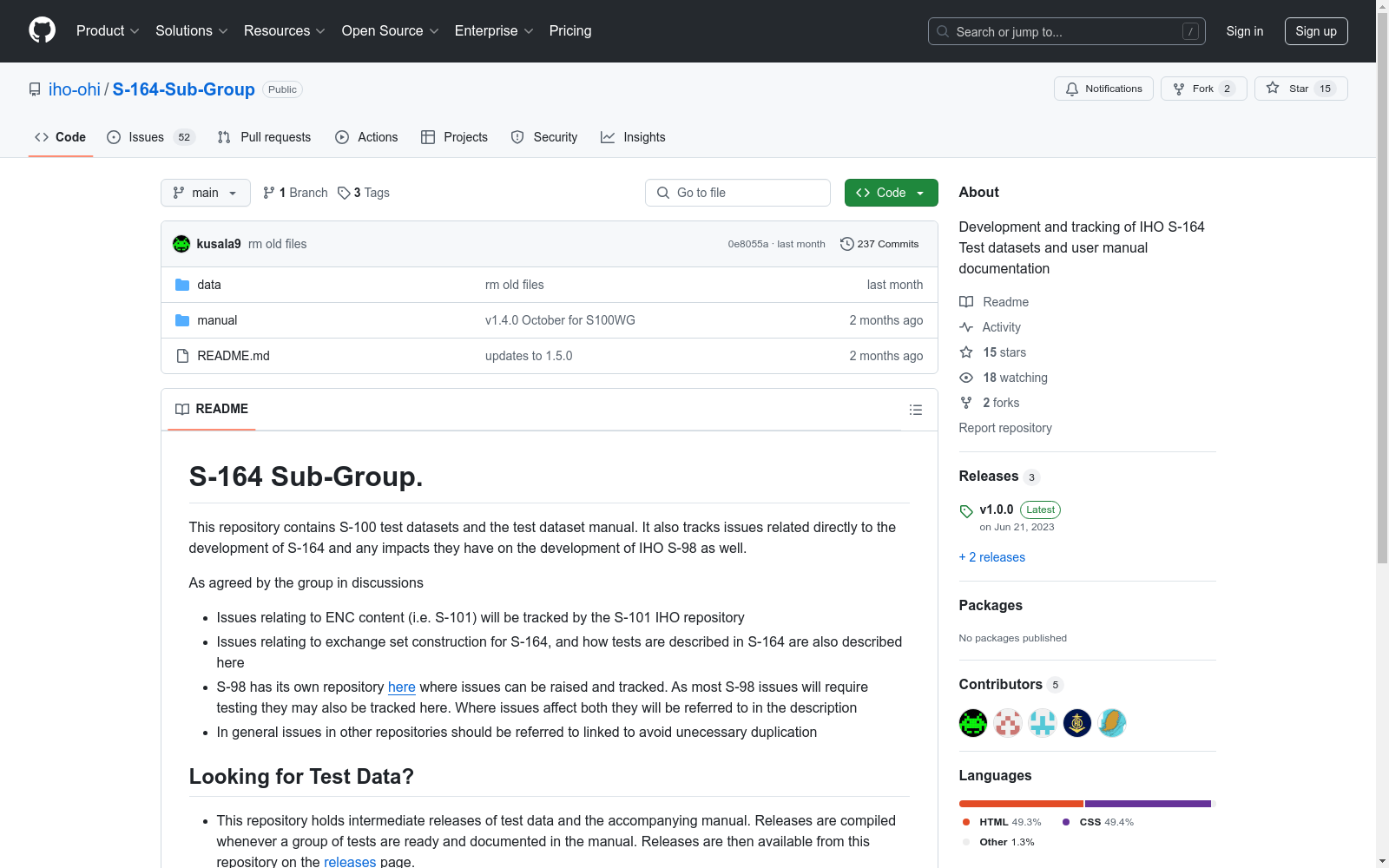Click the README.md file icon
The image size is (1389, 868).
(x=182, y=356)
